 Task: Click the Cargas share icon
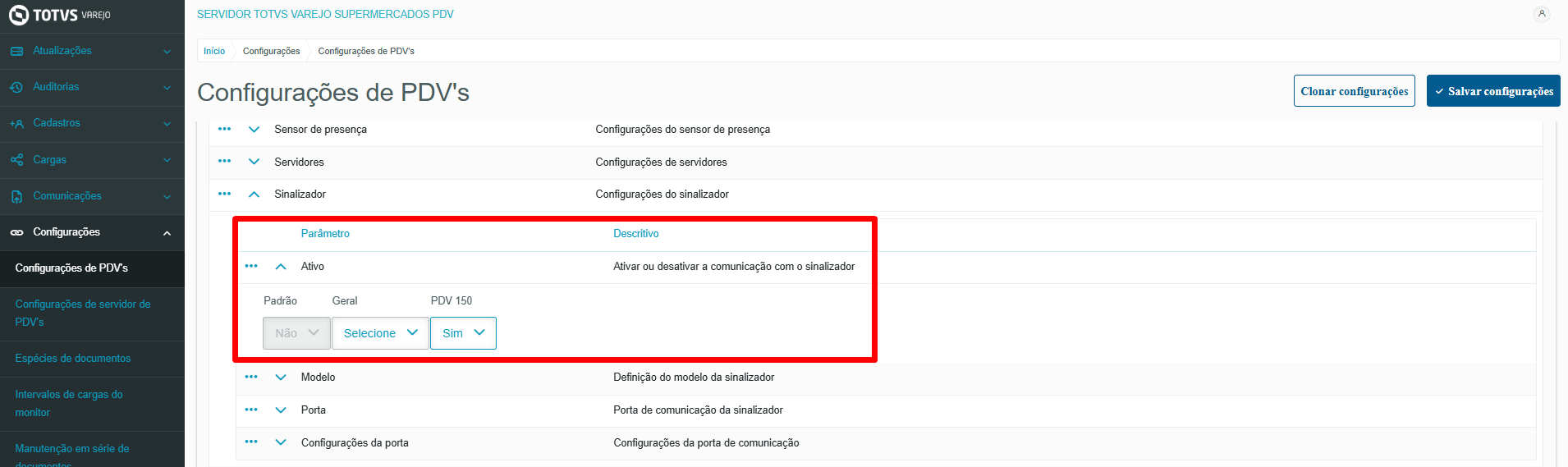pos(16,160)
